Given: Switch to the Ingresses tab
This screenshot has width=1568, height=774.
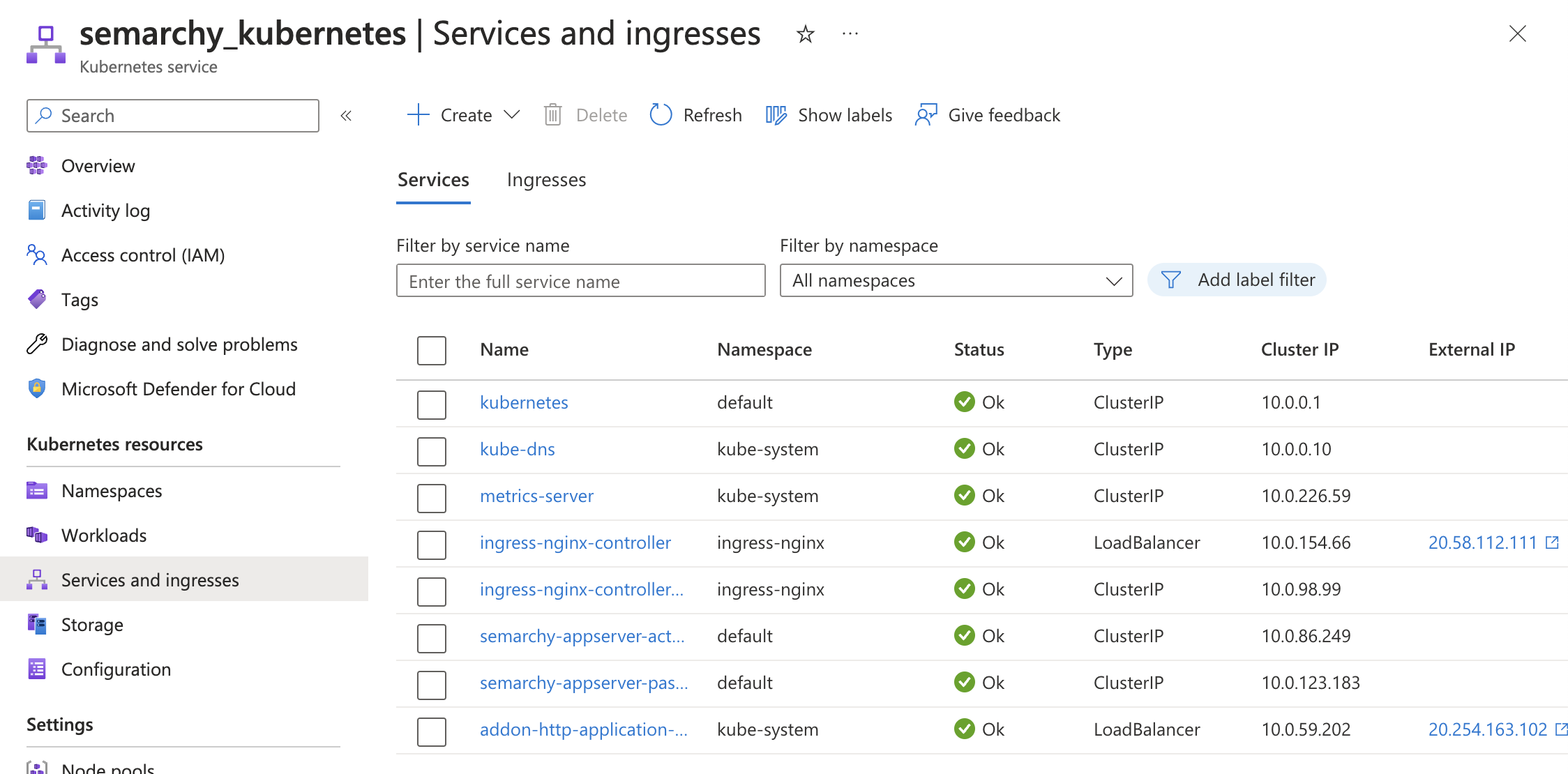Looking at the screenshot, I should (x=546, y=180).
